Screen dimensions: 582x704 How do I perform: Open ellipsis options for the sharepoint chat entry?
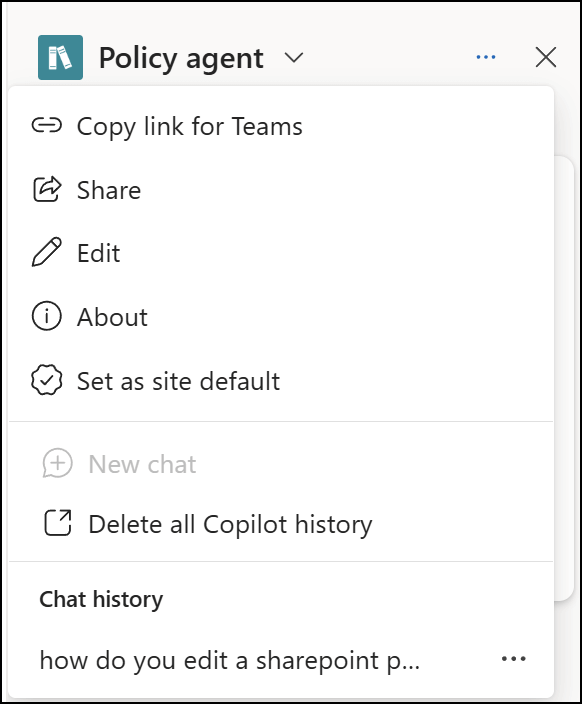click(x=513, y=659)
